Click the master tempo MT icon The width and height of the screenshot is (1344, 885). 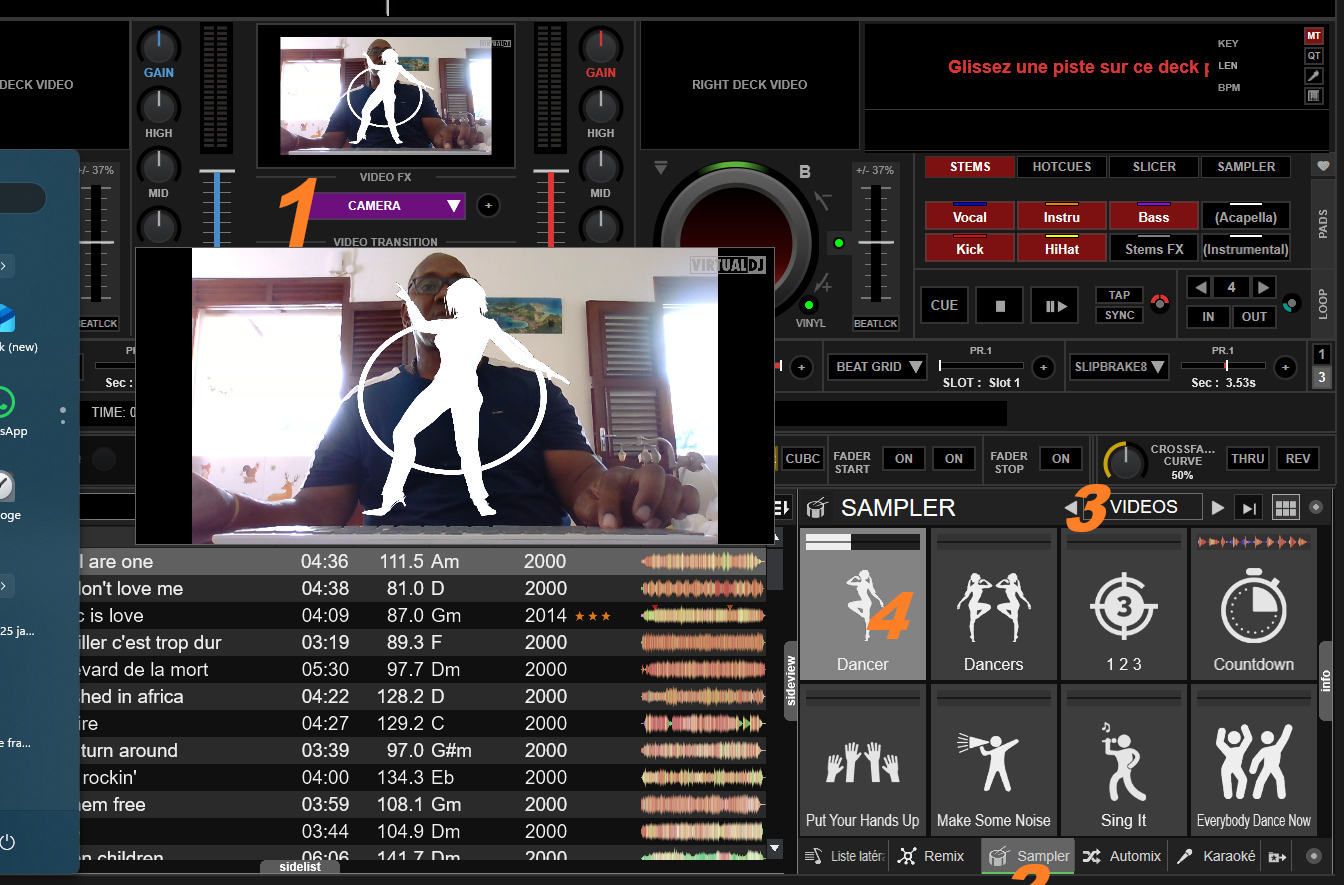[x=1314, y=35]
